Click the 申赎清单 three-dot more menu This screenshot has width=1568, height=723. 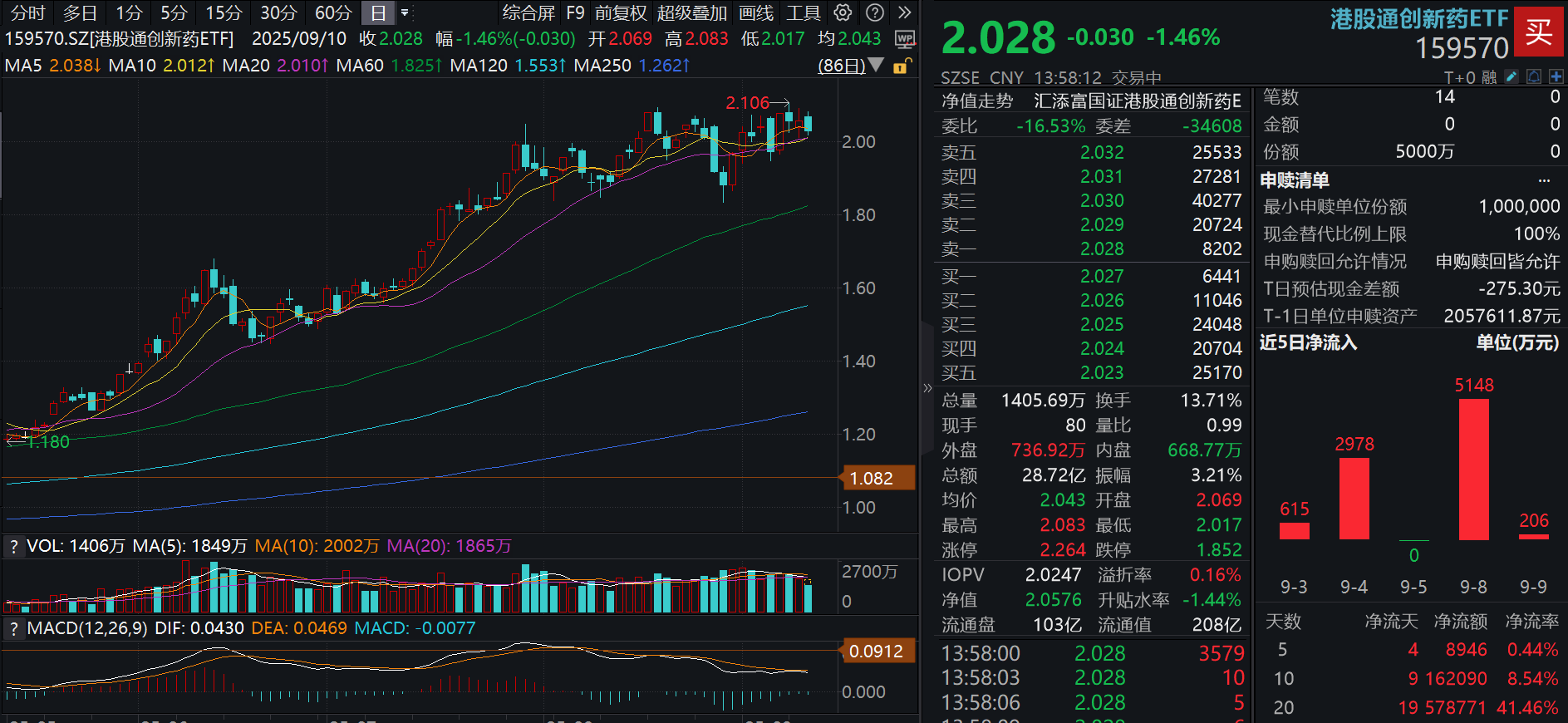[x=1544, y=180]
